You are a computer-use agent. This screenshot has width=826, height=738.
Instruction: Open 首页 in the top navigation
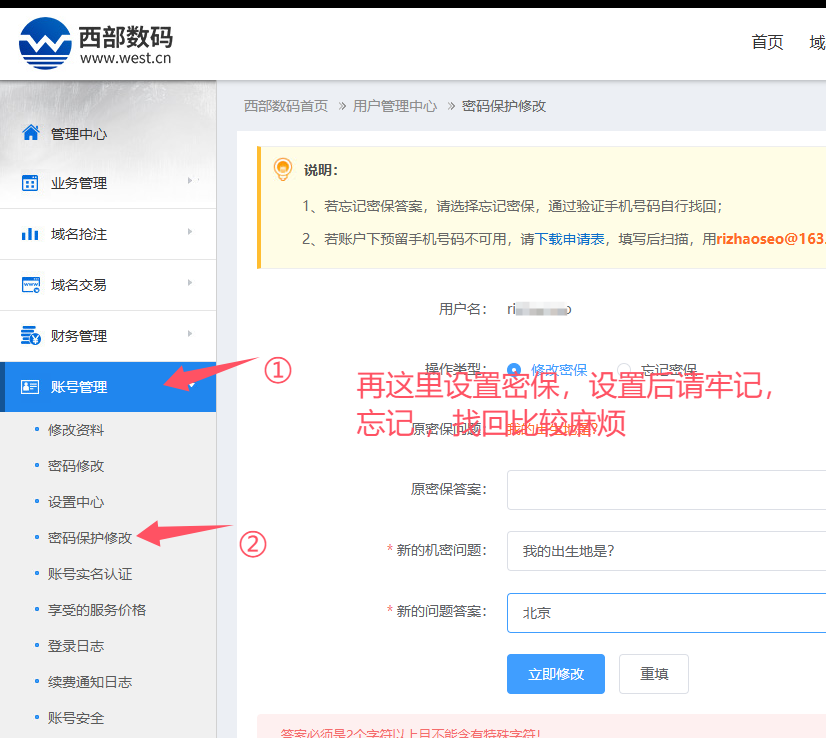click(x=767, y=43)
